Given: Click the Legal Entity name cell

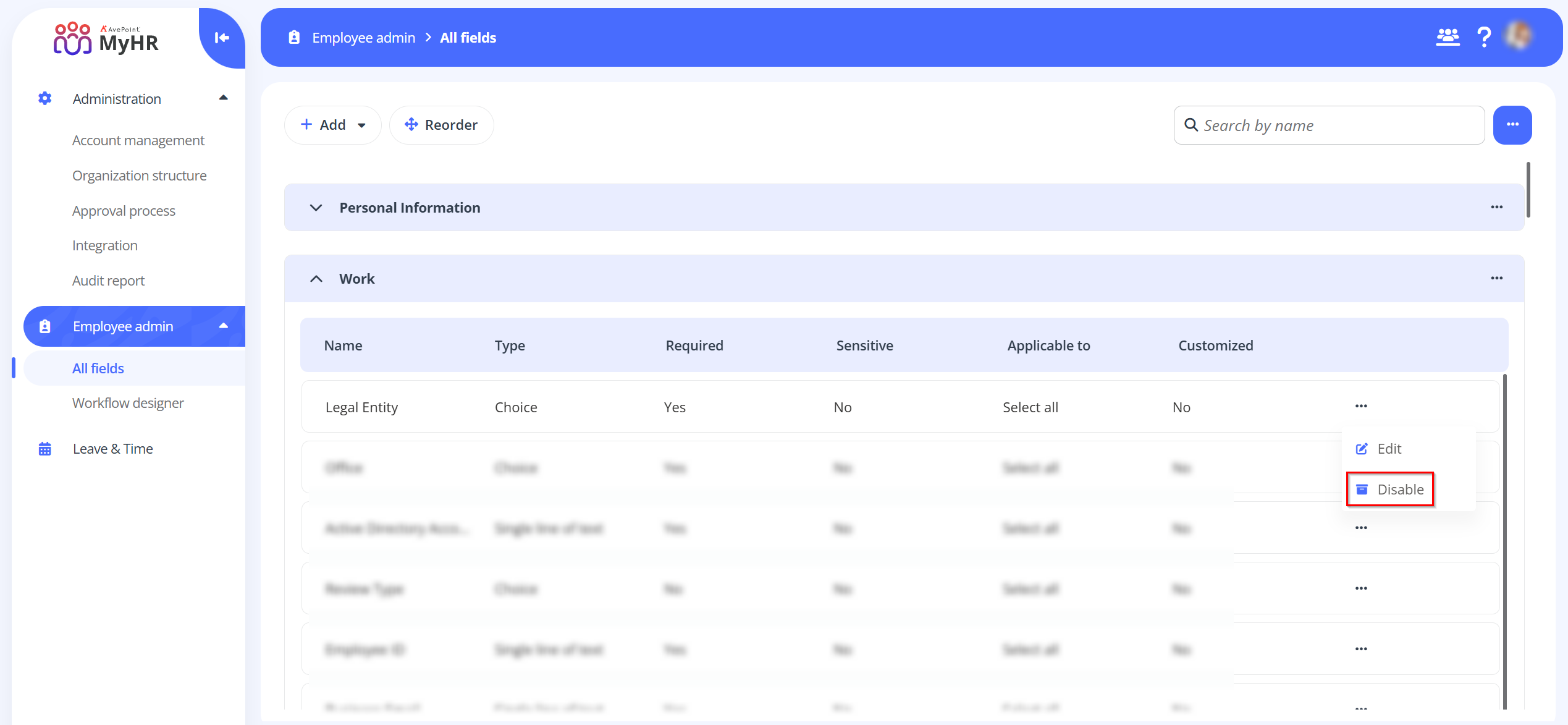Looking at the screenshot, I should [362, 407].
